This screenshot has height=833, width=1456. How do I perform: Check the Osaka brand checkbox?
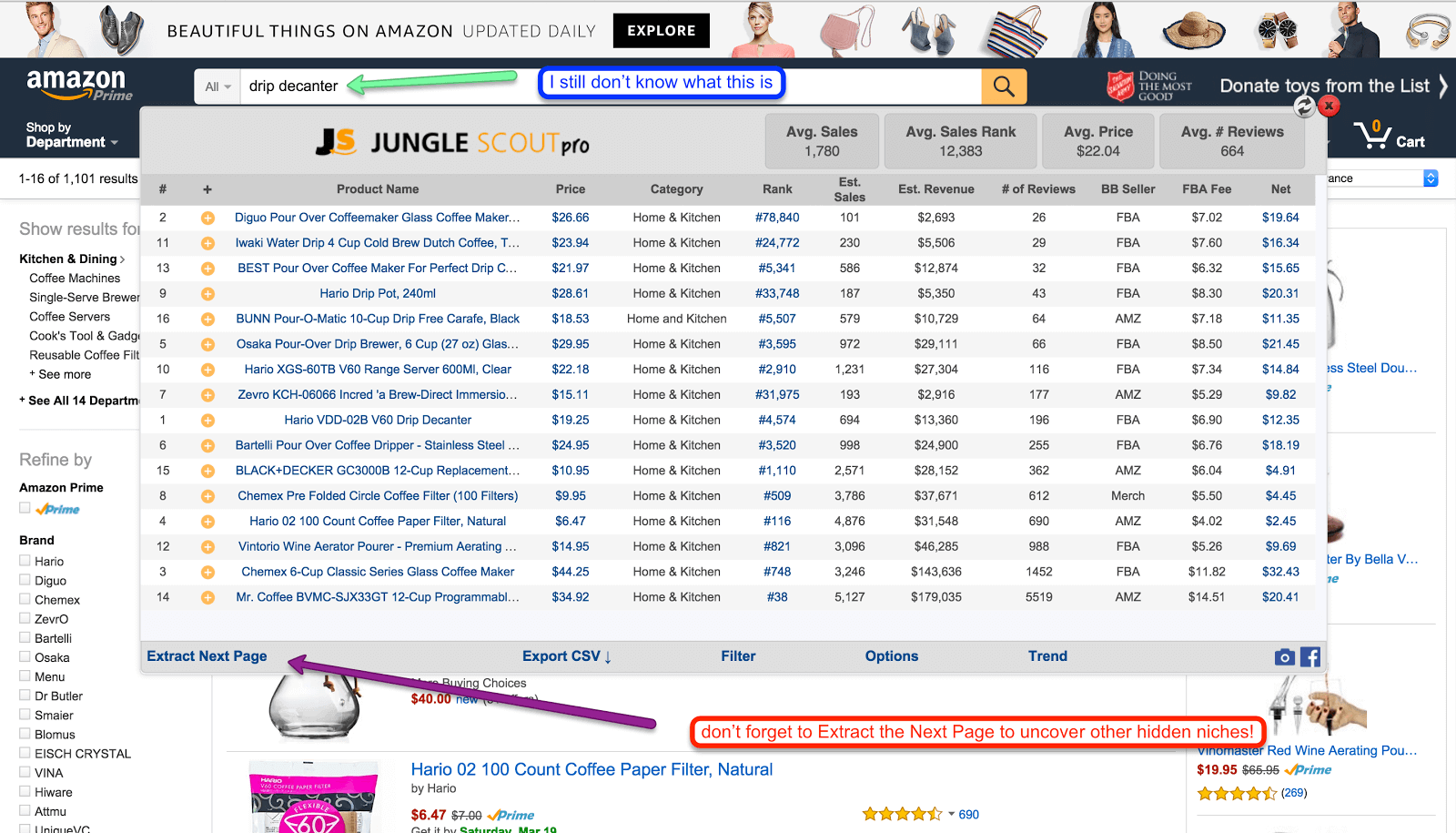click(25, 656)
